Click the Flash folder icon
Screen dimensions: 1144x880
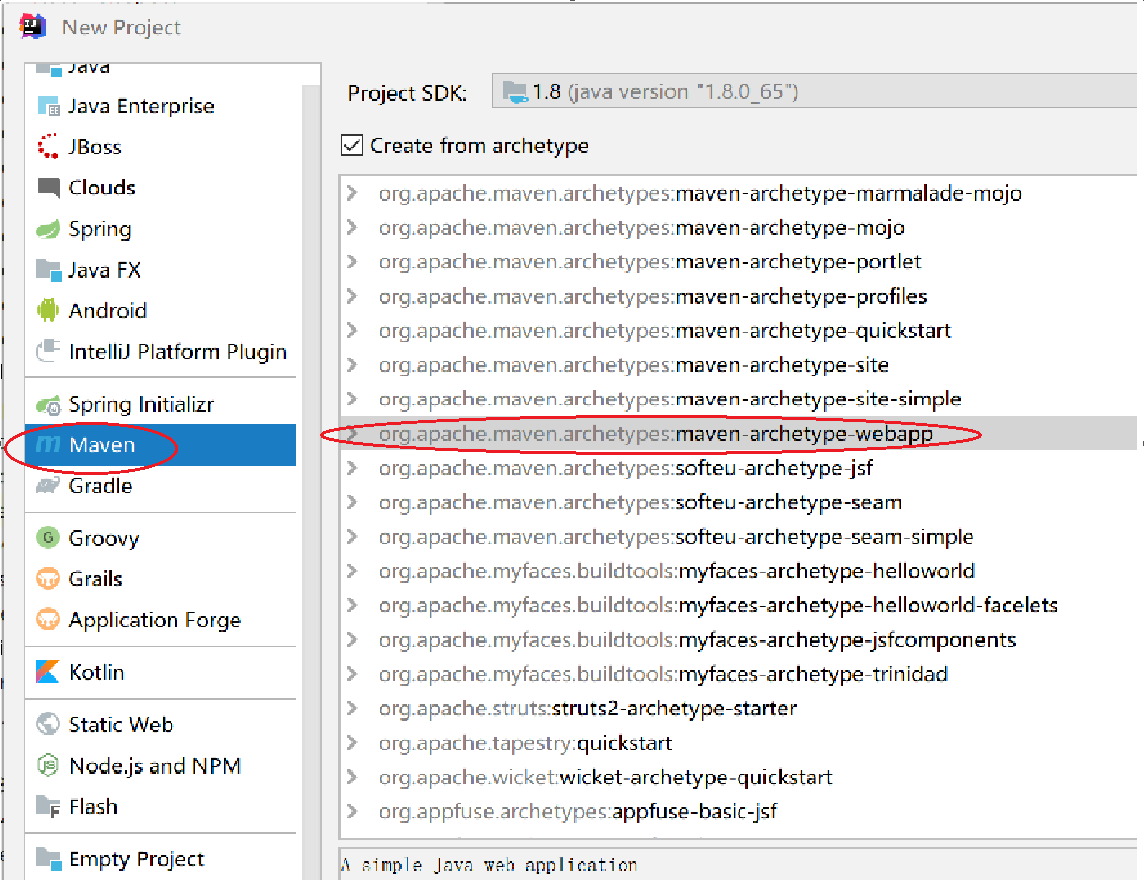pyautogui.click(x=48, y=806)
